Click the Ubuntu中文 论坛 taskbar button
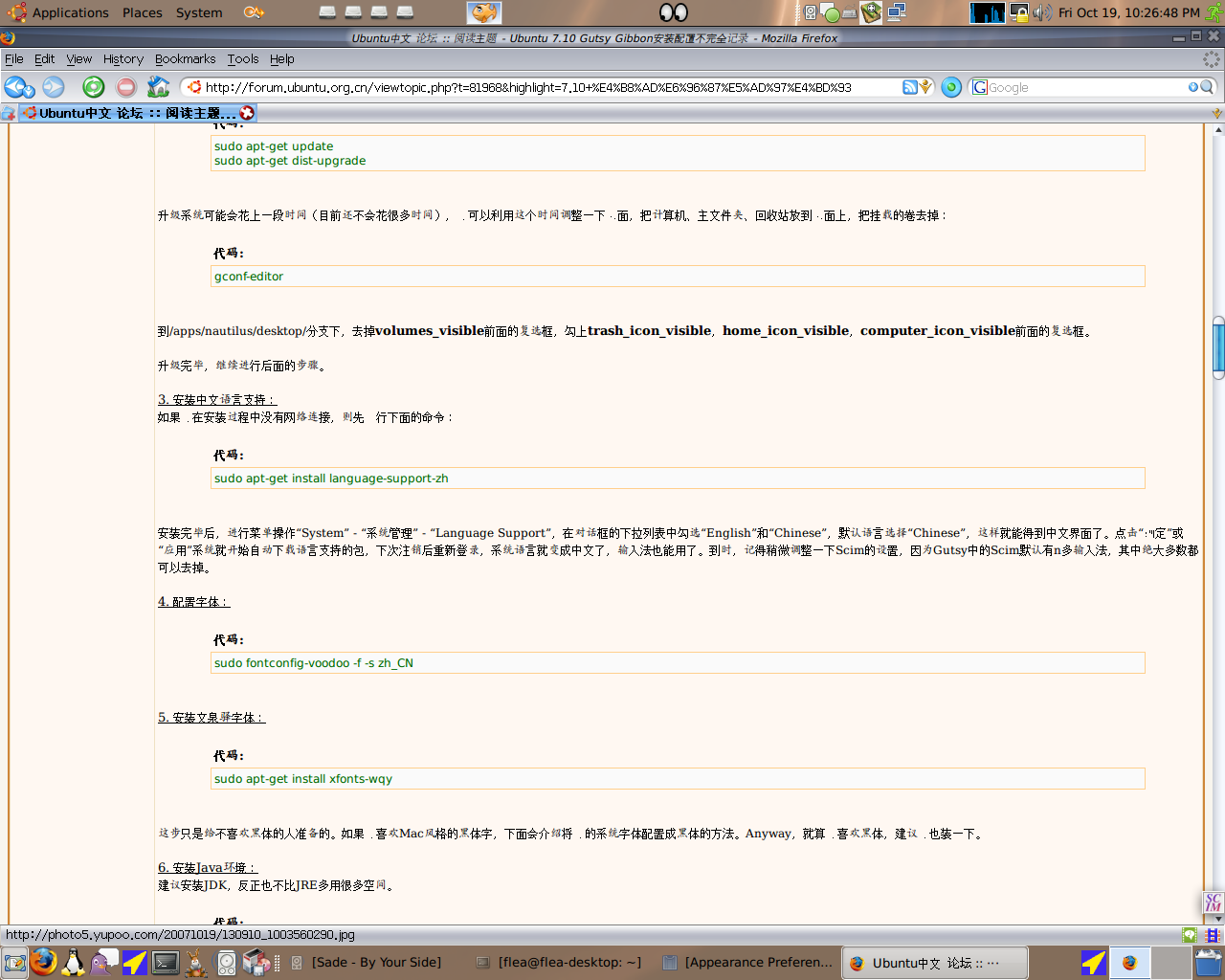 935,963
